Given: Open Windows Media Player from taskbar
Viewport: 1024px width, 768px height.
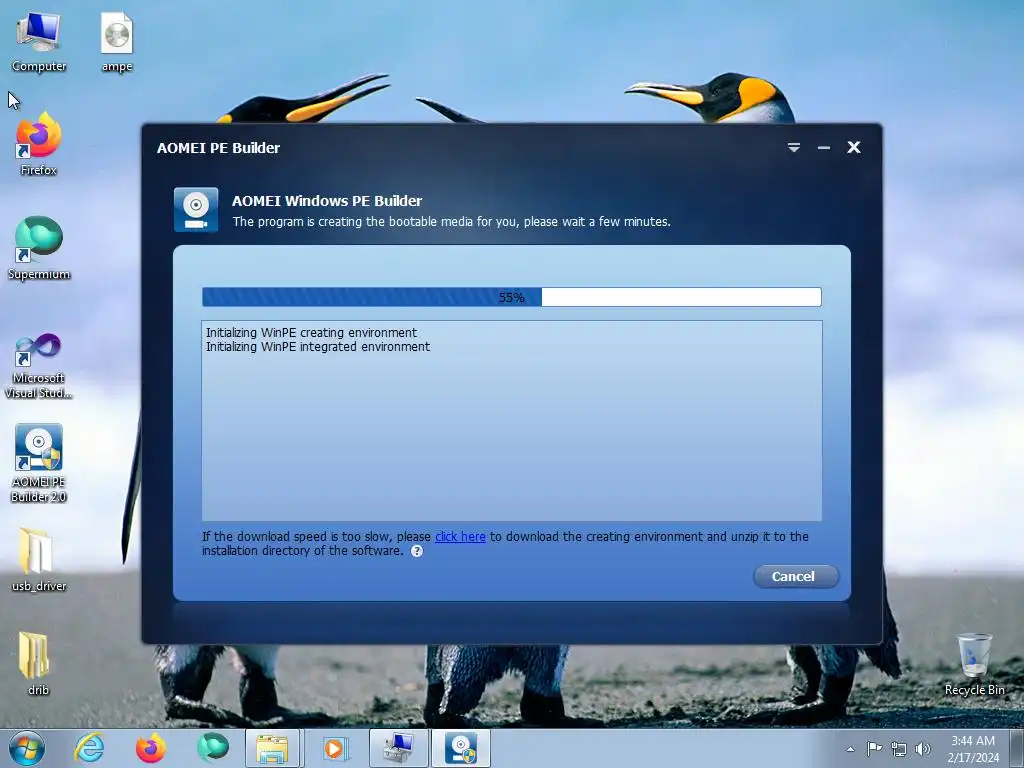Looking at the screenshot, I should coord(334,748).
